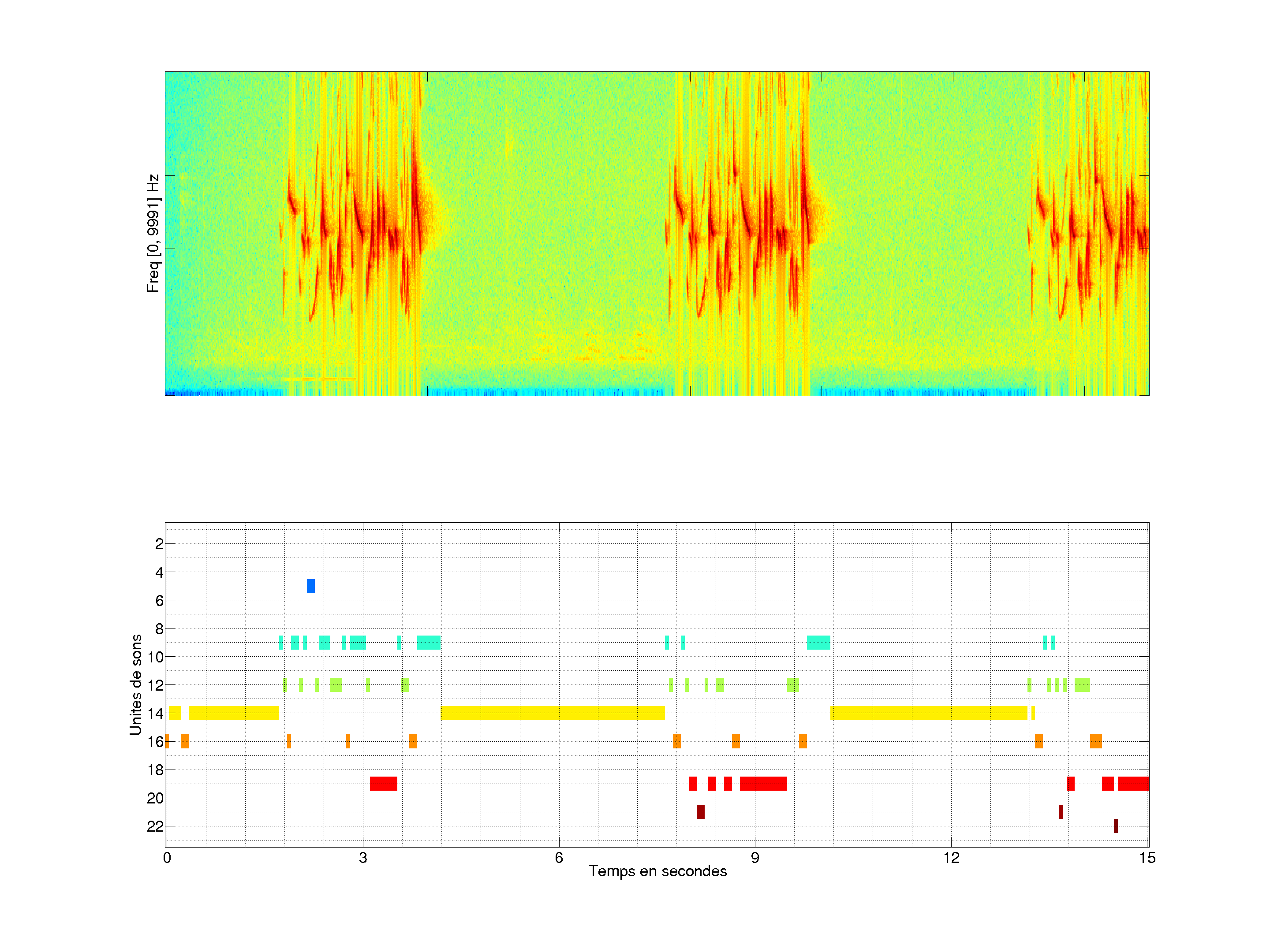Select the longest red bar around 9 seconds
1270x952 pixels.
pos(763,783)
